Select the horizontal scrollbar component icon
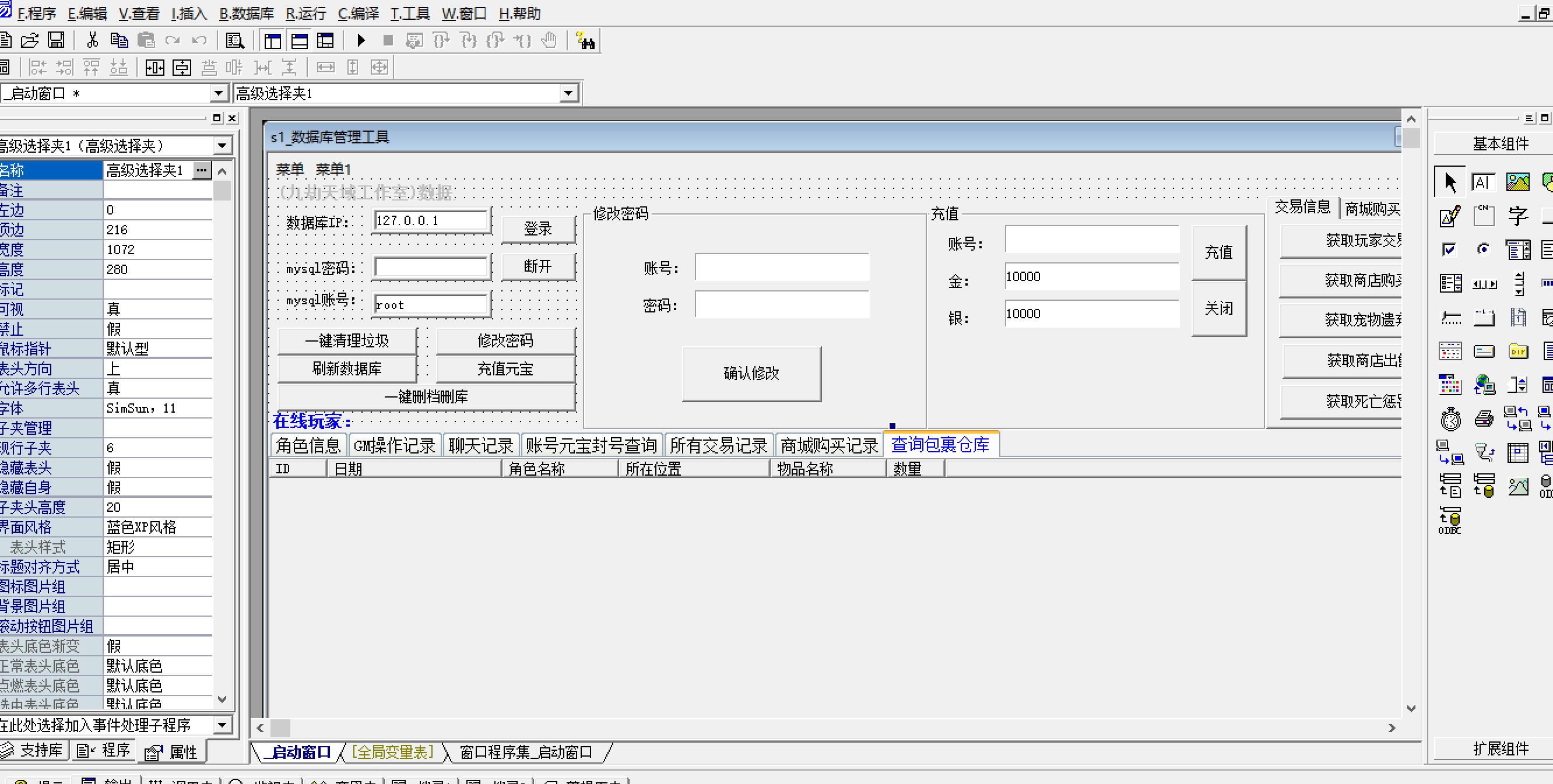 (x=1484, y=283)
